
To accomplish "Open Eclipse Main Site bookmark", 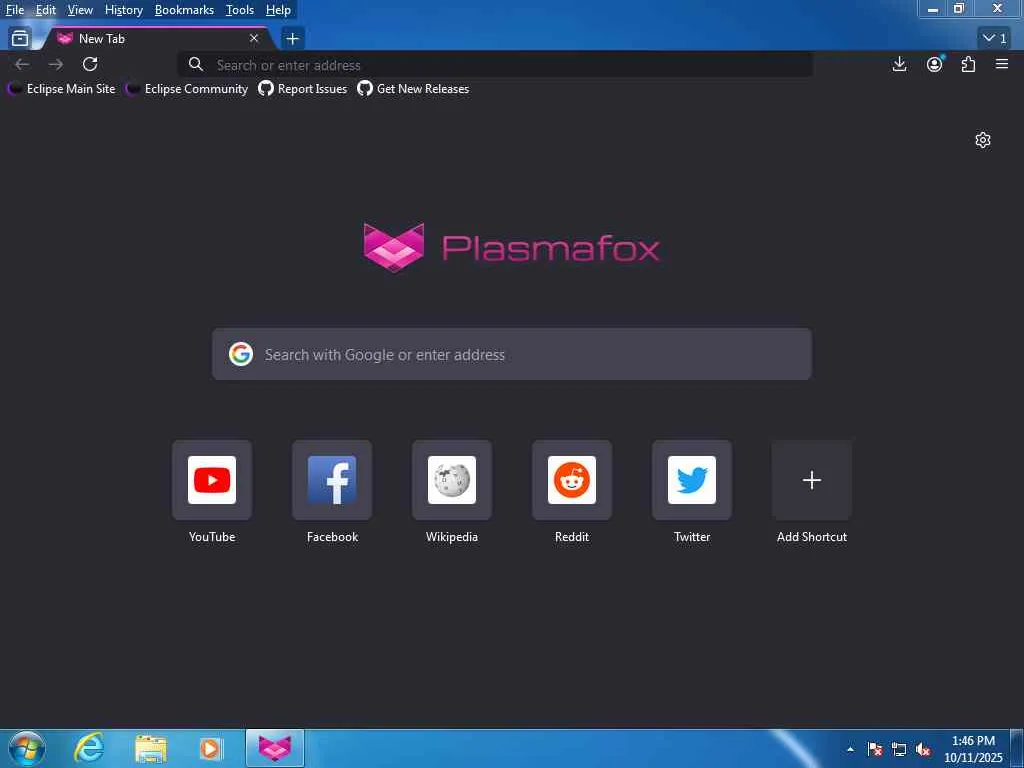I will pyautogui.click(x=61, y=89).
